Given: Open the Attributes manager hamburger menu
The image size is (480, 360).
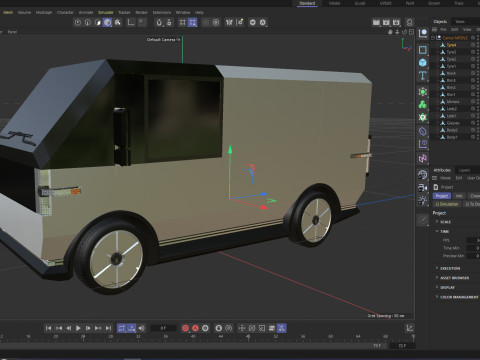Looking at the screenshot, I should 435,178.
